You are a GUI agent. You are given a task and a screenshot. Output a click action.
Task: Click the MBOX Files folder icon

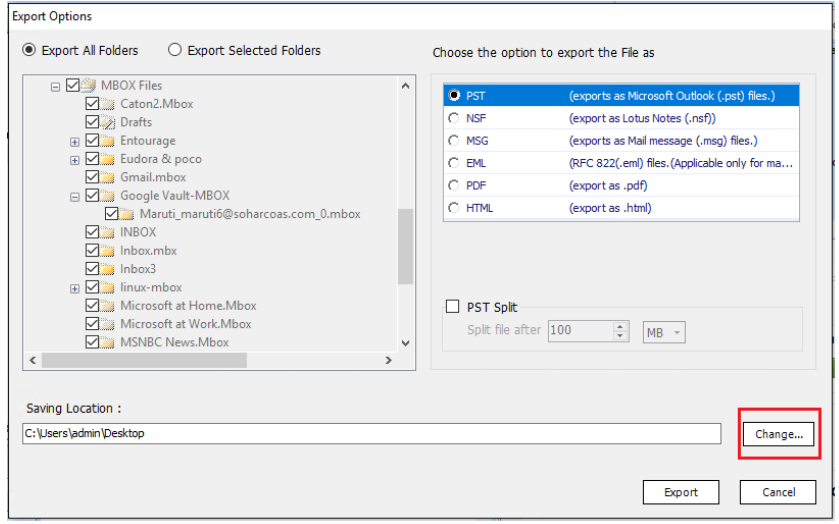(x=89, y=86)
